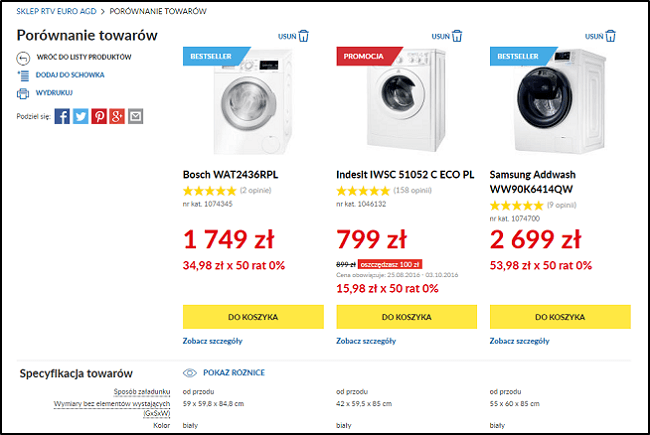Share comparison on Facebook
This screenshot has height=435, width=650.
(x=62, y=116)
